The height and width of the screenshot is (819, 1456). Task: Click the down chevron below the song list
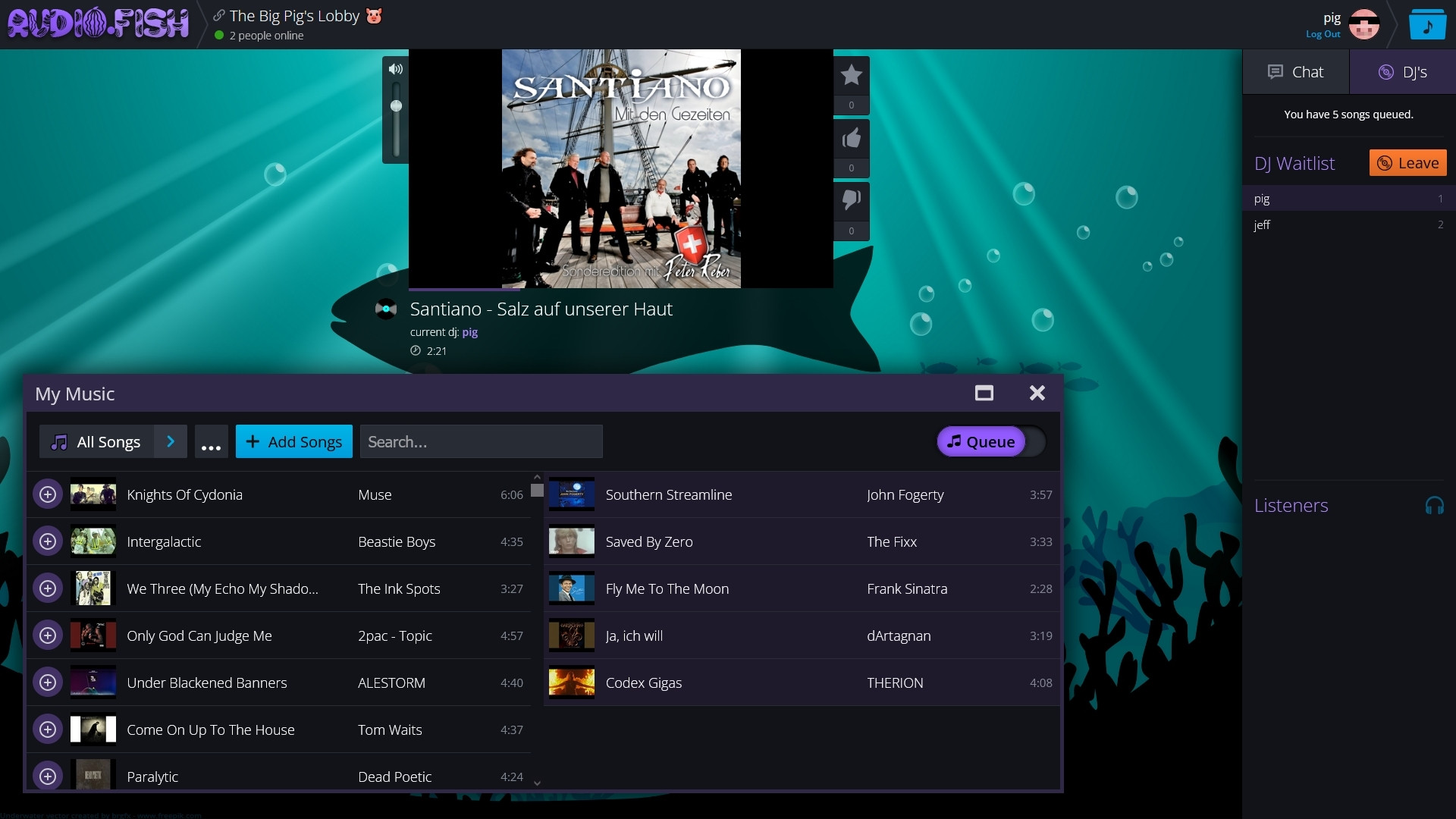(537, 783)
